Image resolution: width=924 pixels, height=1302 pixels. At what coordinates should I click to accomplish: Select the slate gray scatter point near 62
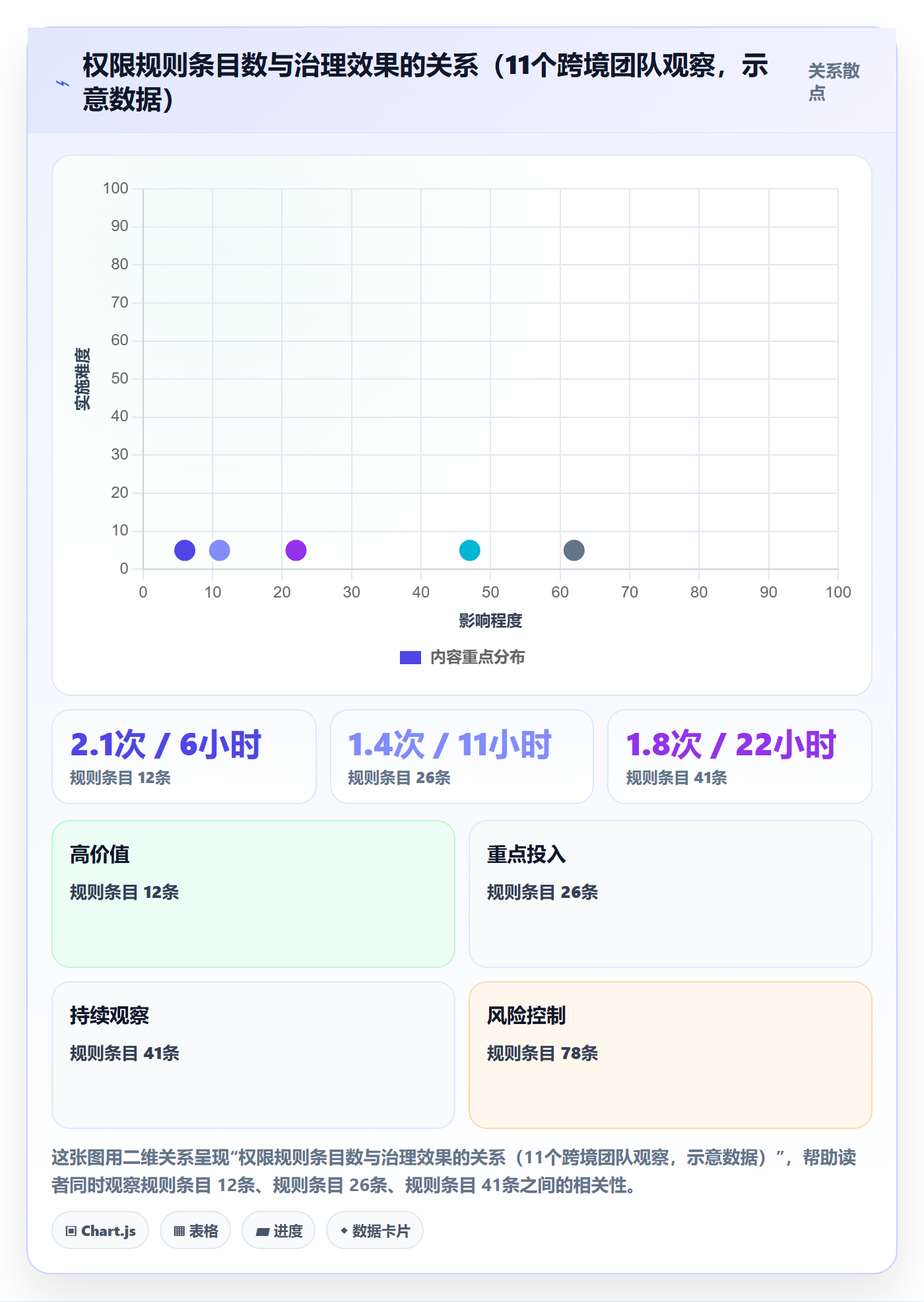click(574, 550)
